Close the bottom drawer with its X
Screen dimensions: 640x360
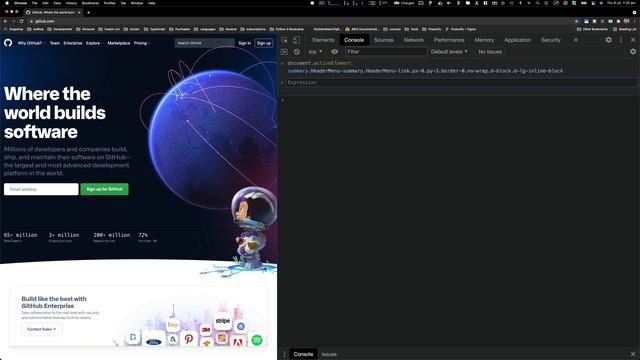pyautogui.click(x=633, y=354)
